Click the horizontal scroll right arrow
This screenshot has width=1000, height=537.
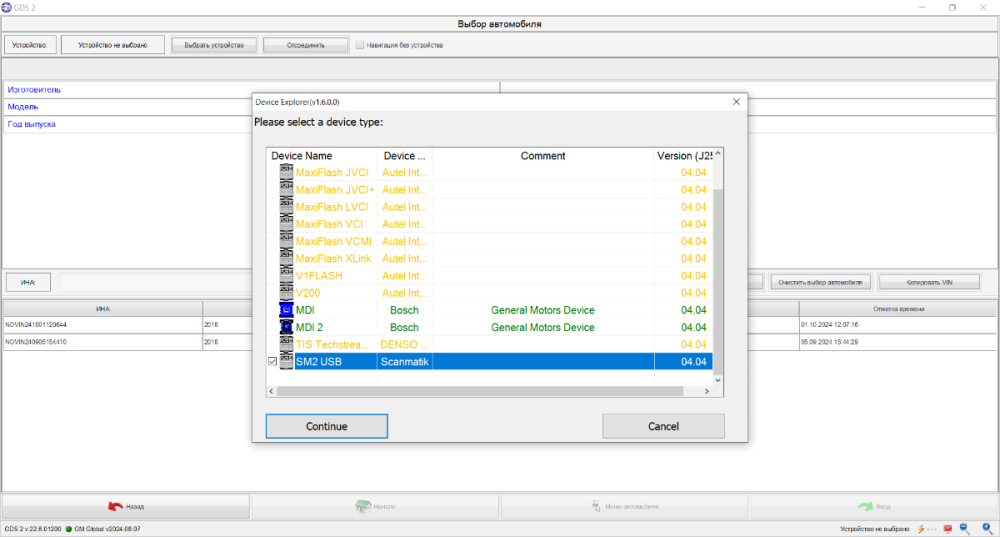[707, 391]
